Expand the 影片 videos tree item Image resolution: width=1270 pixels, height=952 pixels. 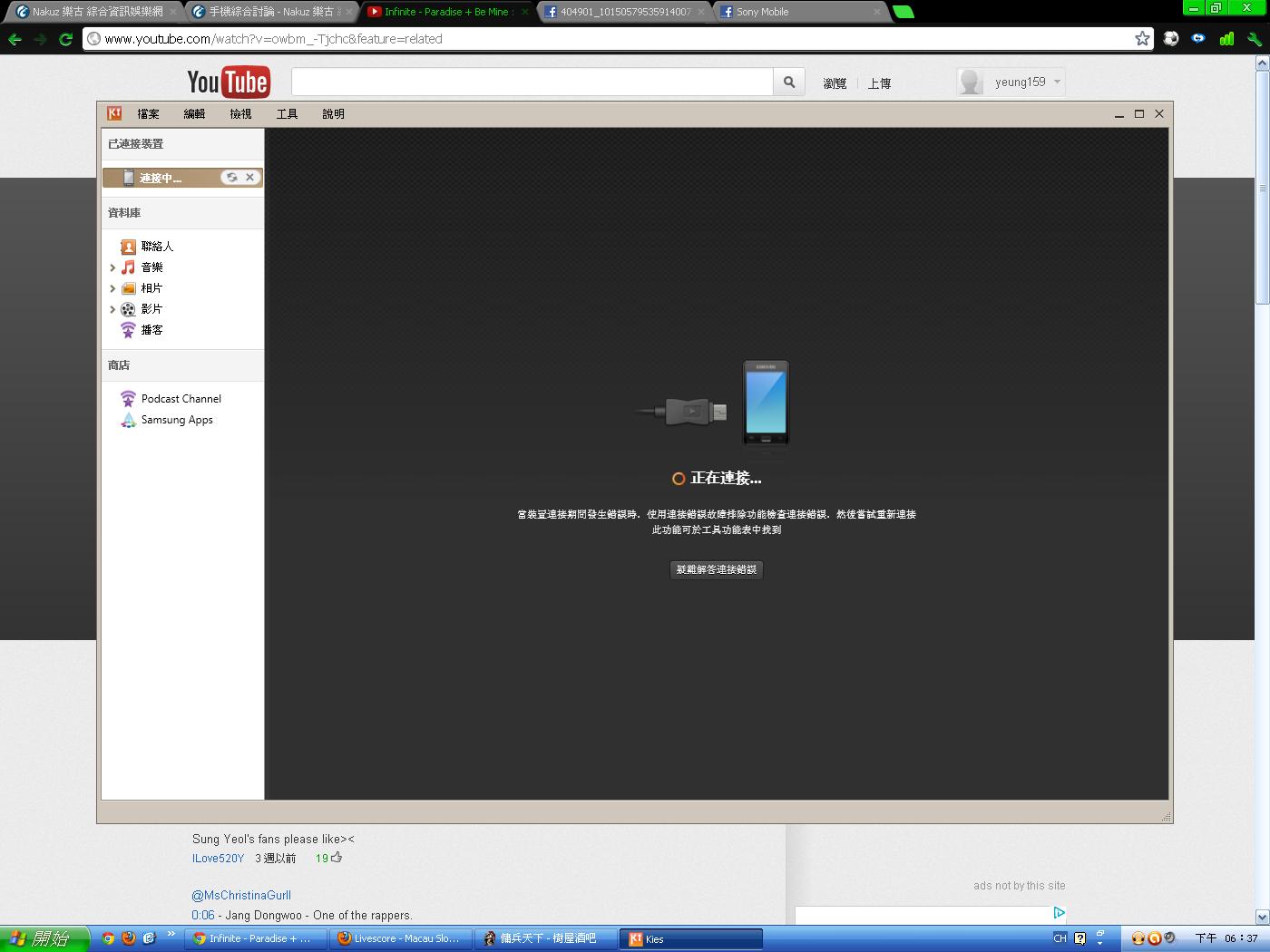tap(112, 309)
